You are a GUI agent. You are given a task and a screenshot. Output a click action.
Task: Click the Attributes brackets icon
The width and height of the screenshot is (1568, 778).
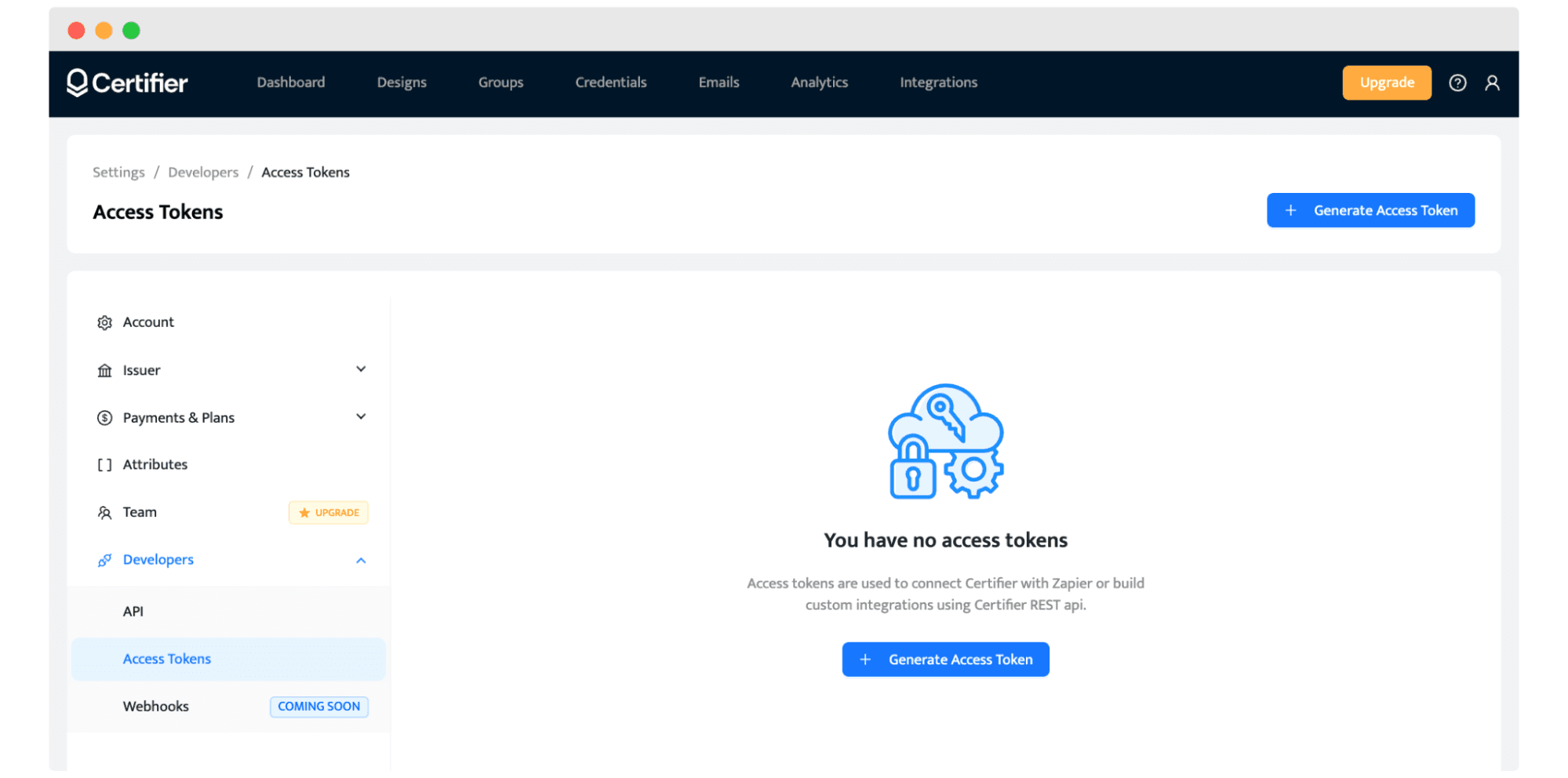click(104, 465)
